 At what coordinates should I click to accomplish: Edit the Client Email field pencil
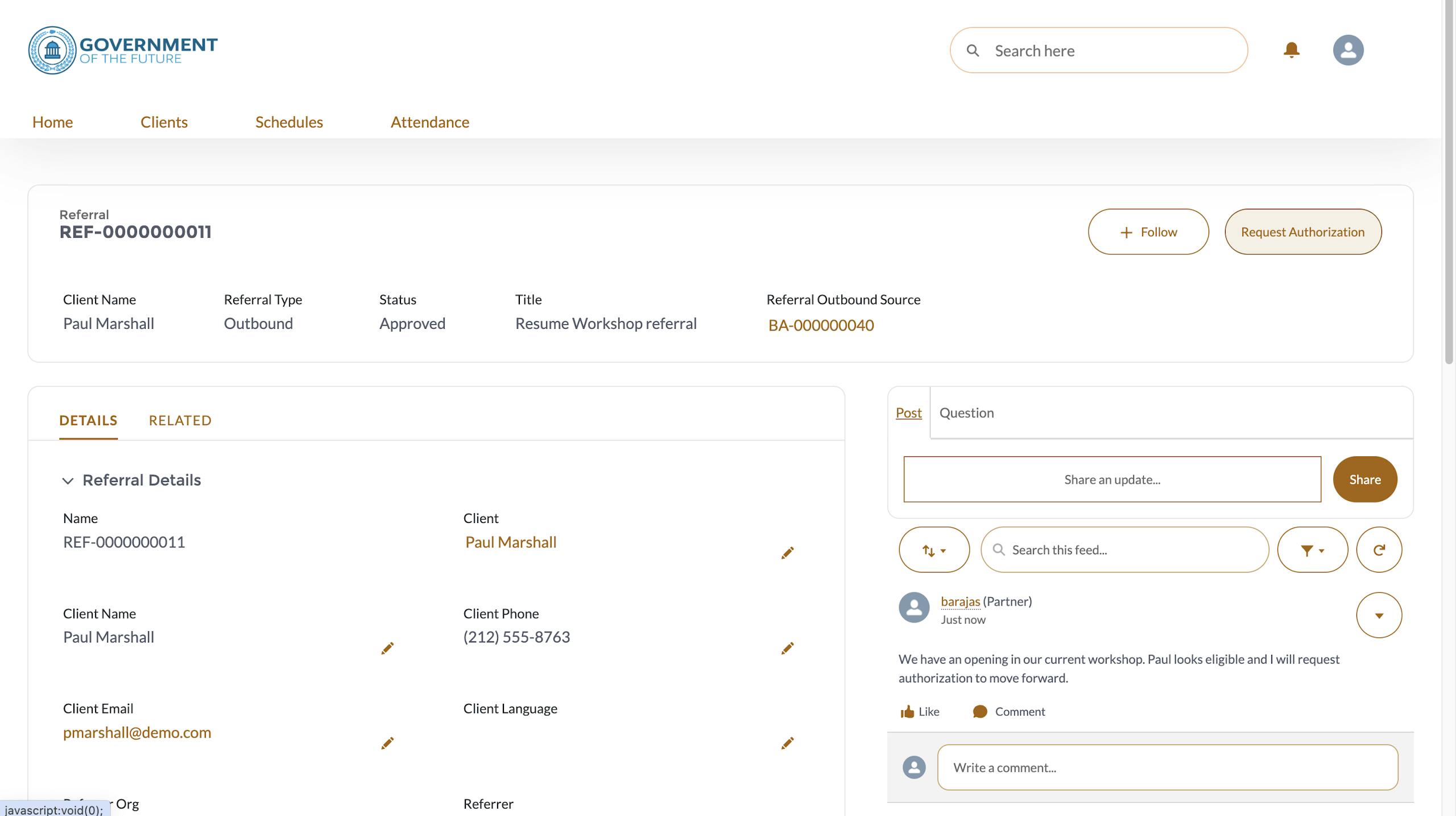click(x=387, y=743)
